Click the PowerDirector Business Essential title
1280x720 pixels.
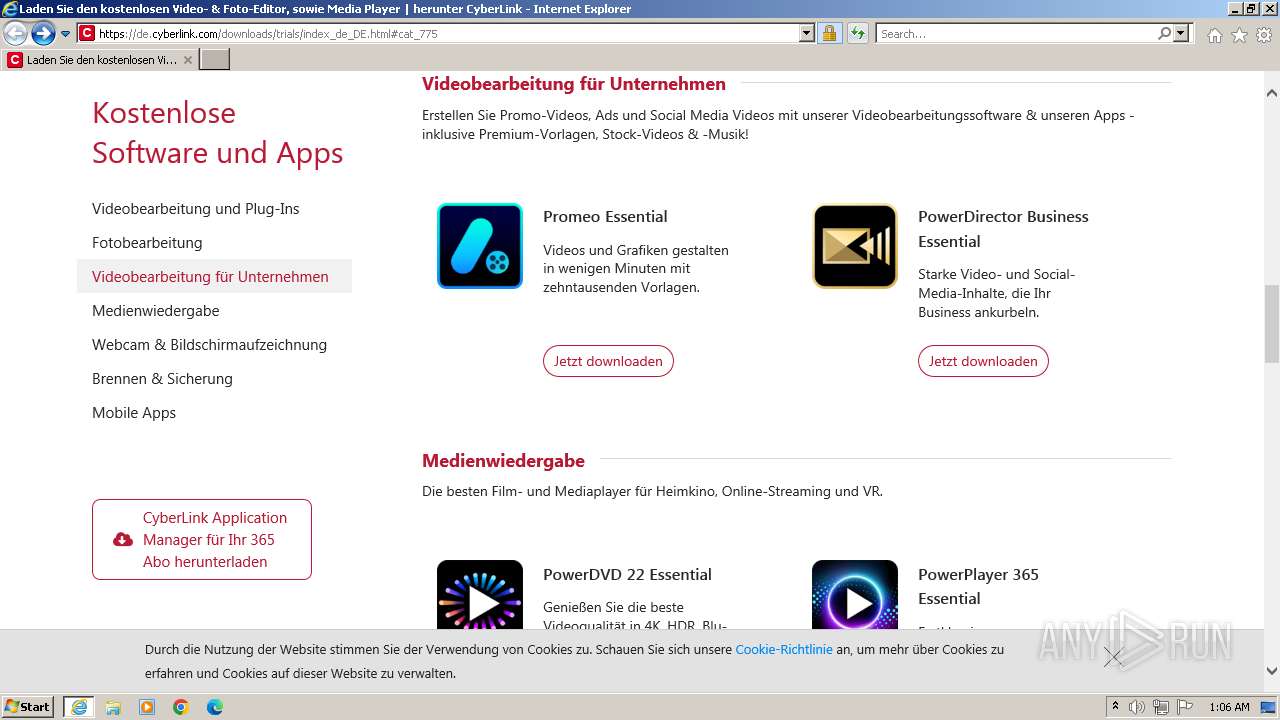coord(1003,229)
